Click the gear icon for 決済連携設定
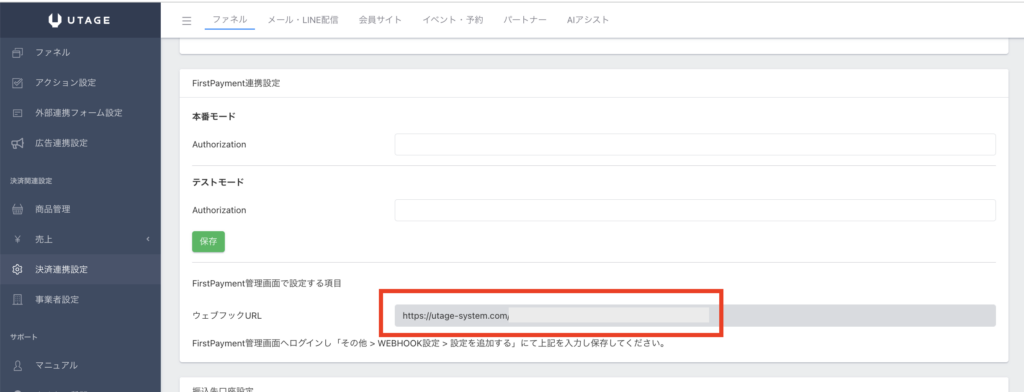 [x=18, y=270]
